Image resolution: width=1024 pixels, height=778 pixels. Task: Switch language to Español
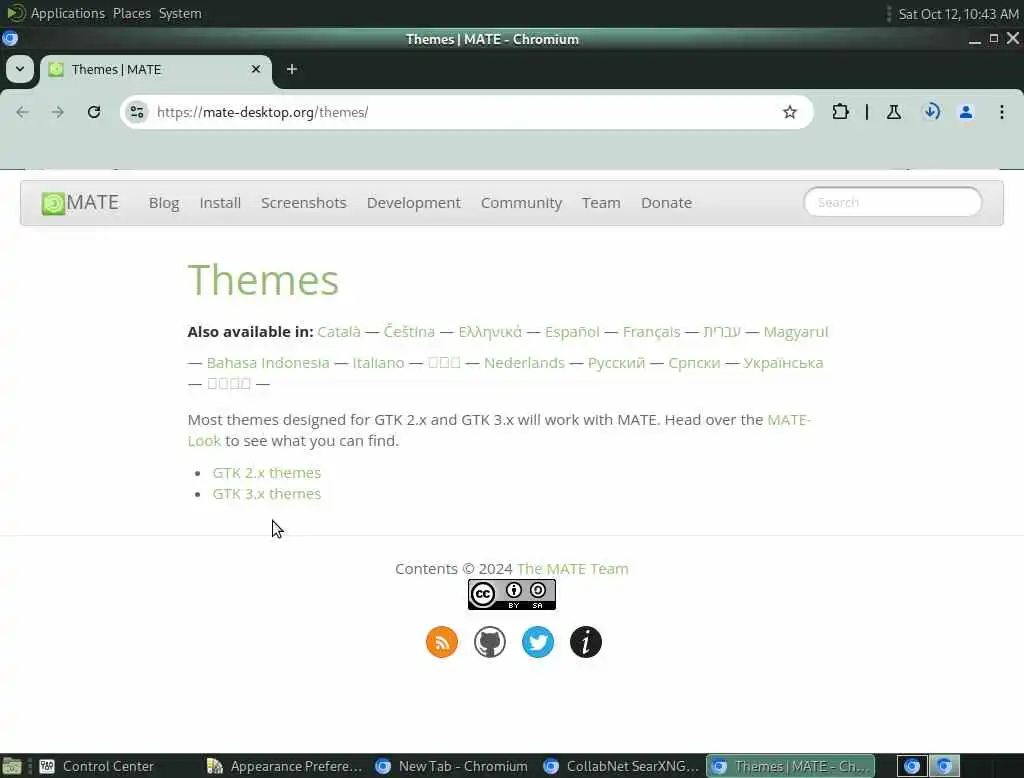tap(572, 332)
